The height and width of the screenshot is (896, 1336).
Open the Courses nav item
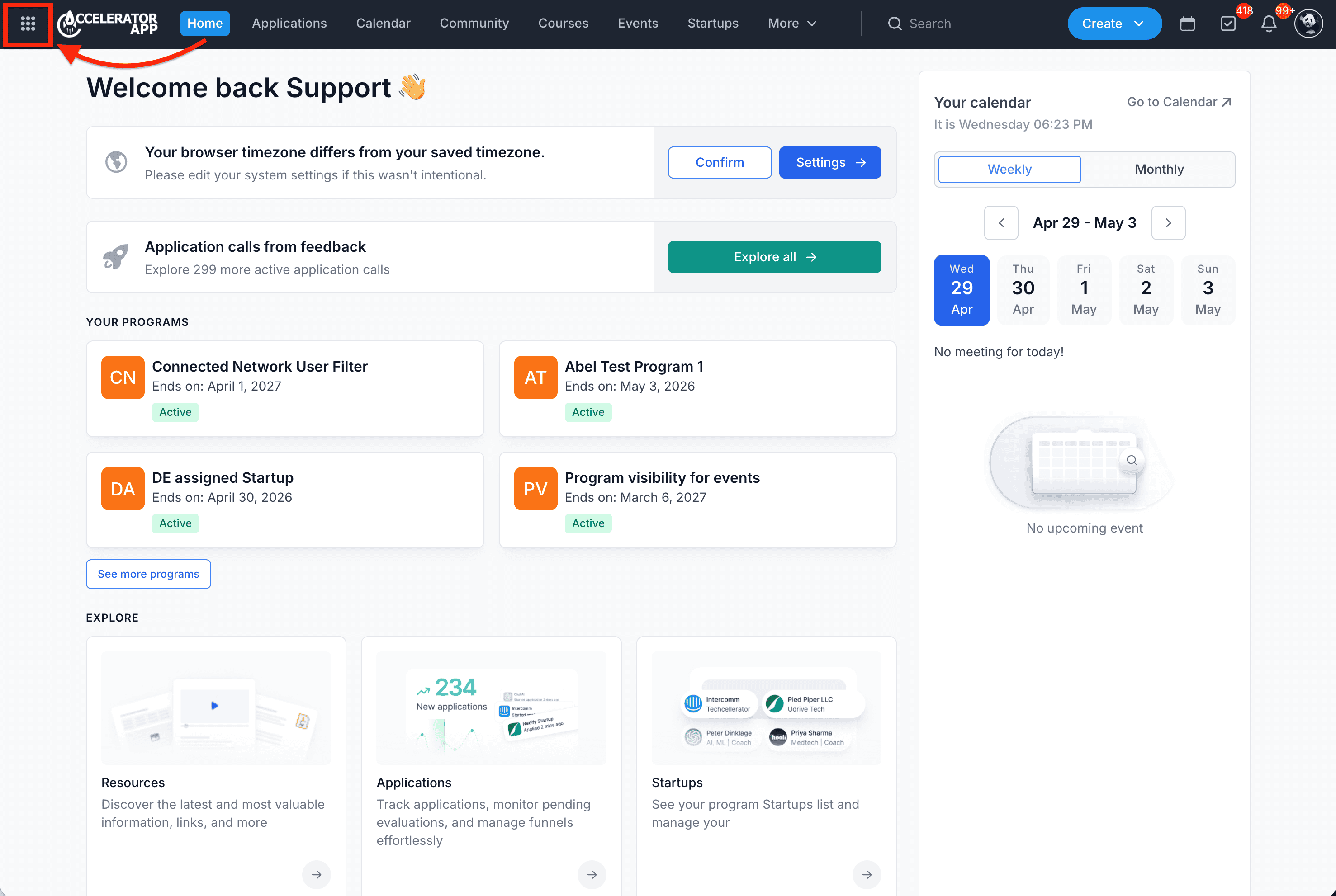[x=563, y=24]
